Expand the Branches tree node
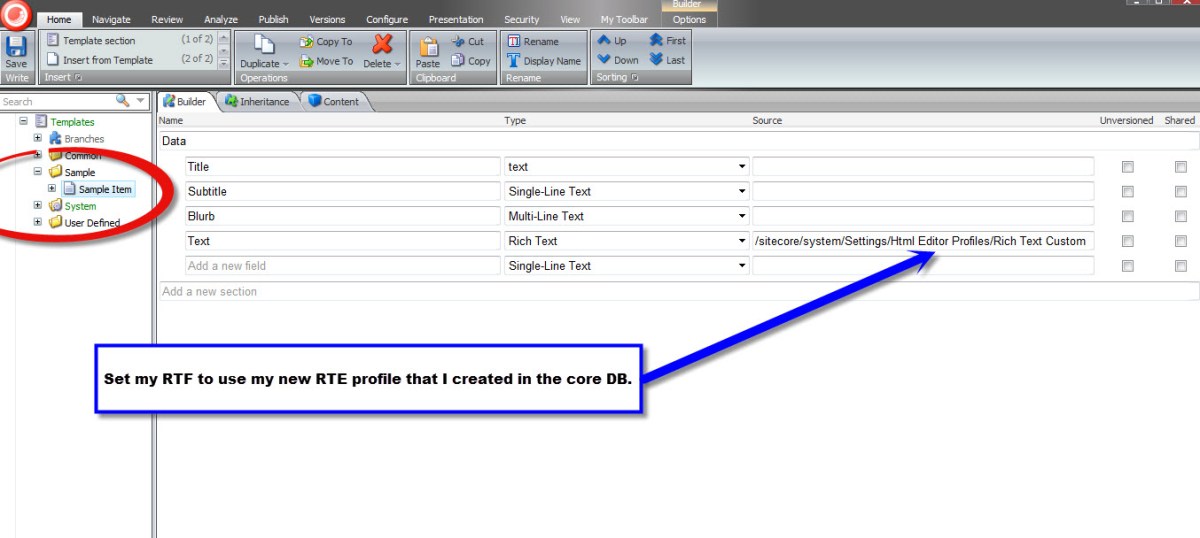 click(38, 139)
